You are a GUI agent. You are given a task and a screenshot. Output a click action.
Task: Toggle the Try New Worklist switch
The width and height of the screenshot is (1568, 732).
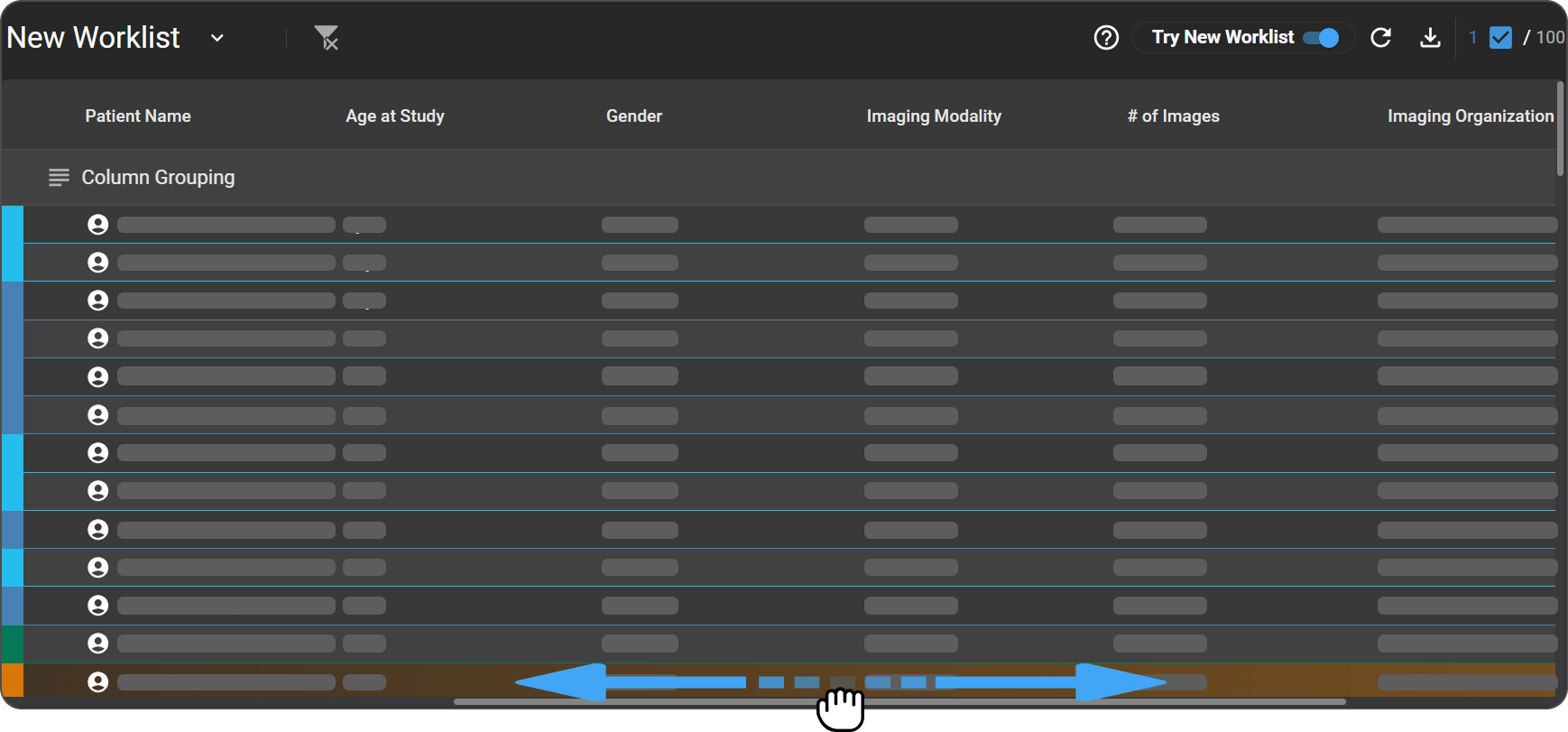tap(1321, 38)
